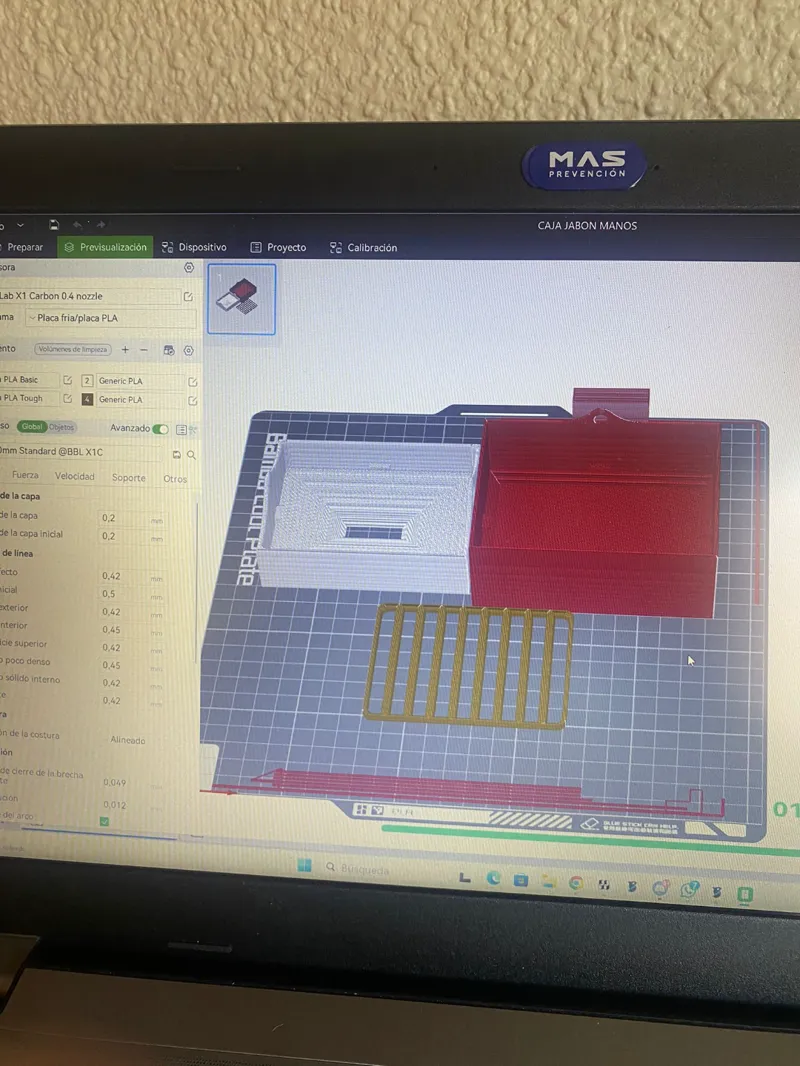Open the Proyecto tab
The height and width of the screenshot is (1066, 800).
tap(278, 247)
